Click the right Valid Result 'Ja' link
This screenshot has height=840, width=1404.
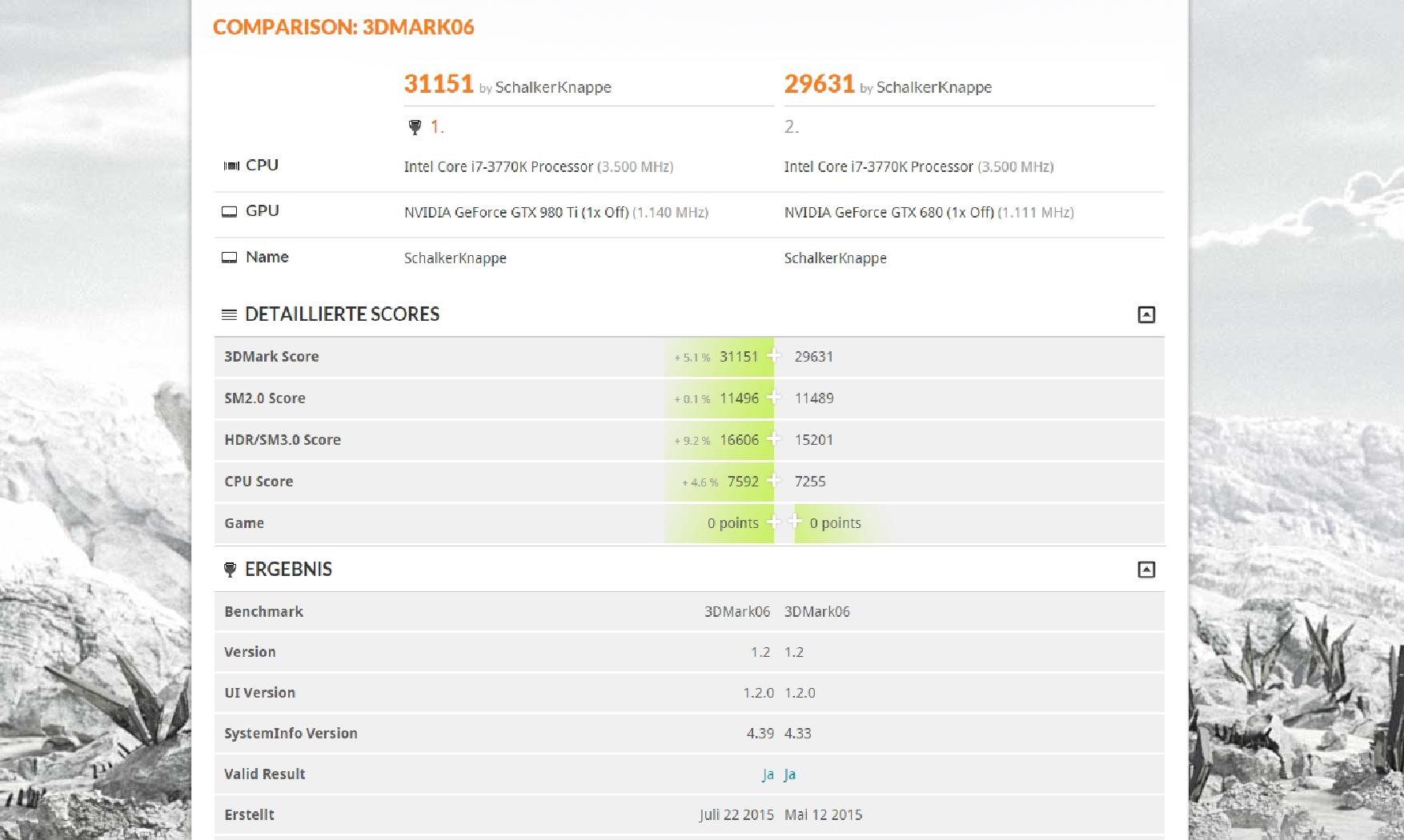[790, 774]
